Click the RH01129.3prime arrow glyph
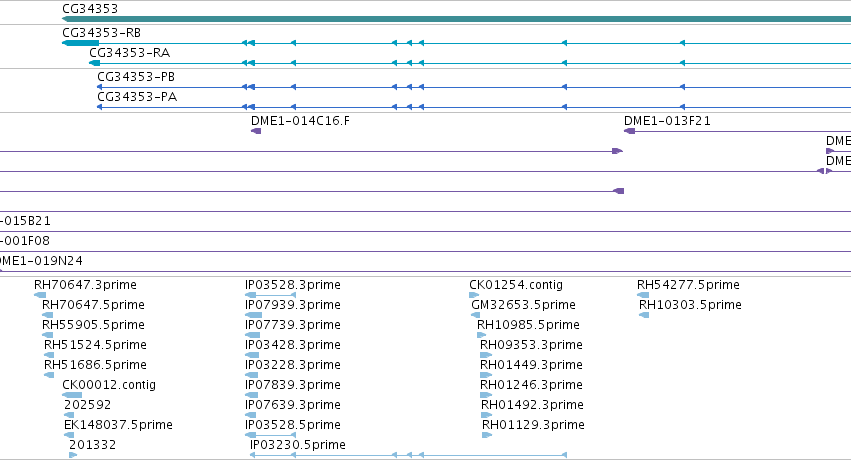 point(487,435)
